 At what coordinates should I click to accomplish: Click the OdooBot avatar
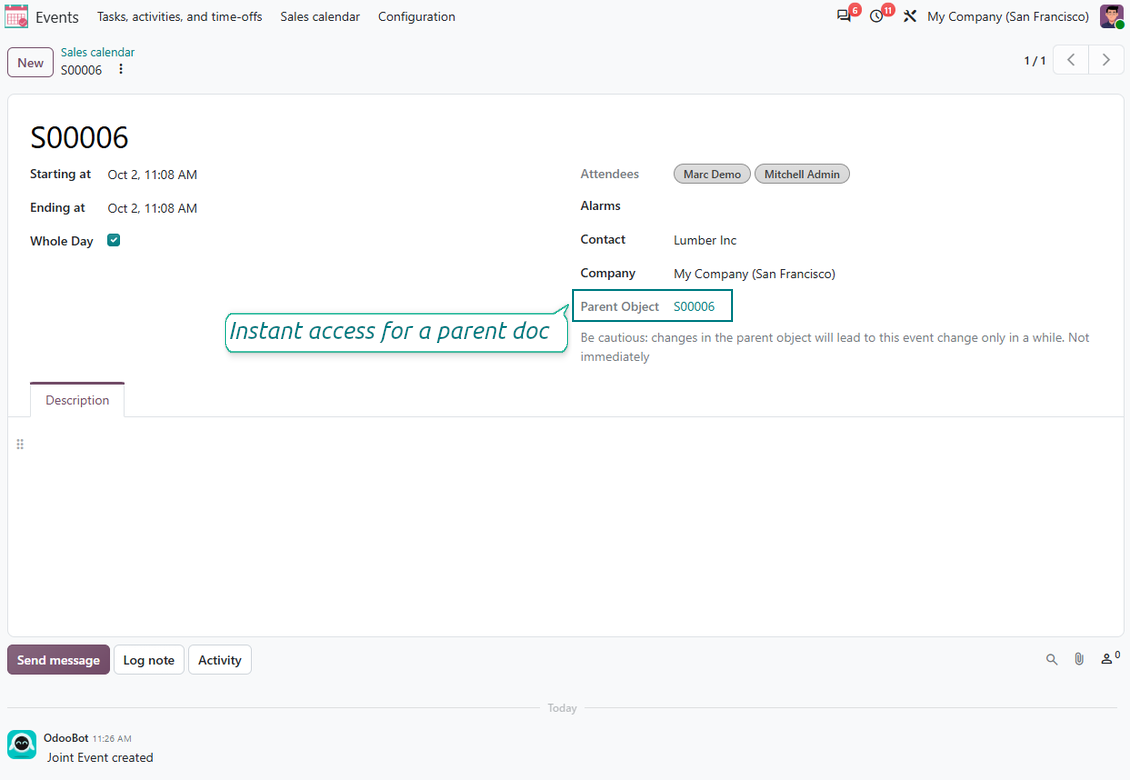22,744
